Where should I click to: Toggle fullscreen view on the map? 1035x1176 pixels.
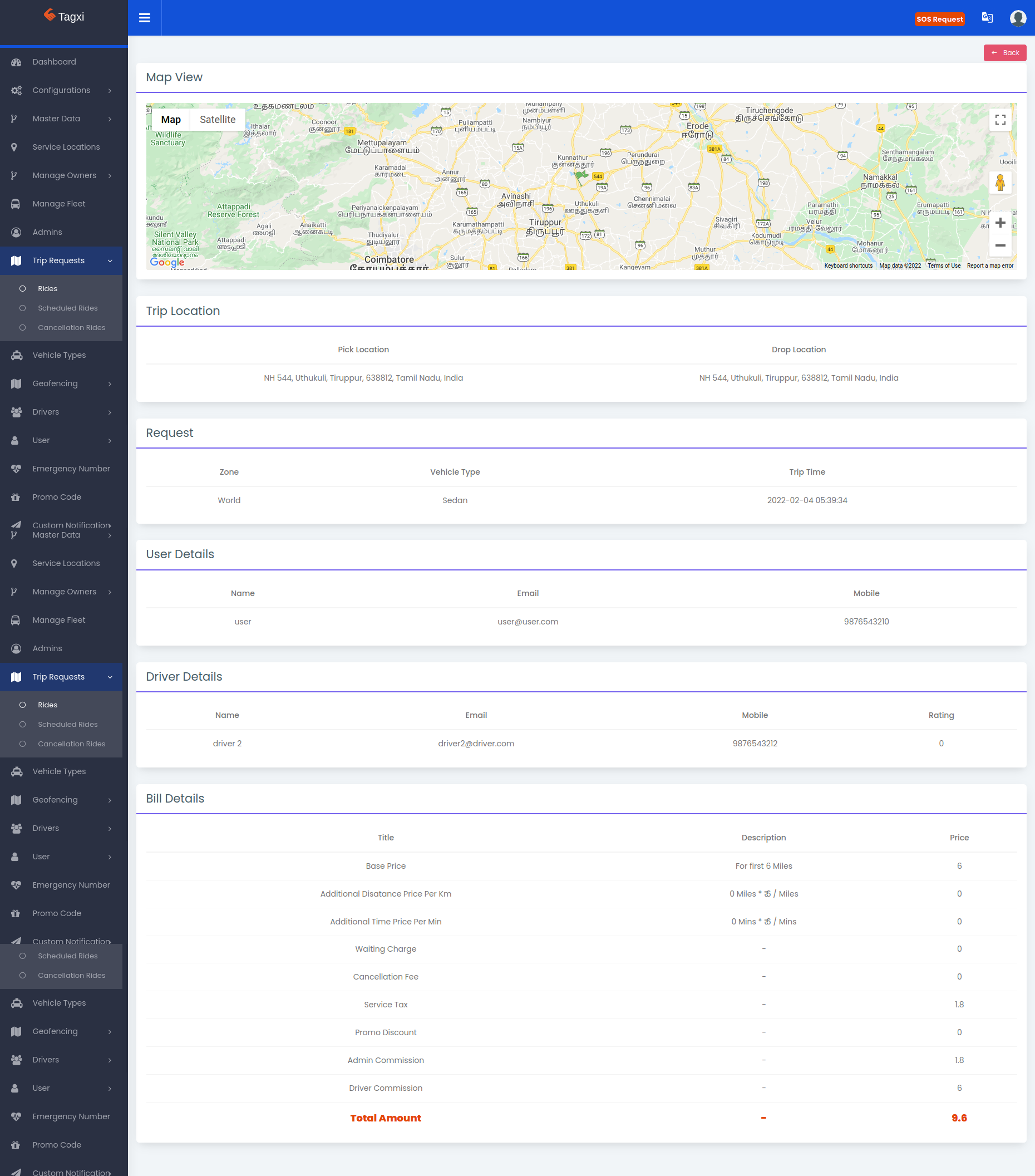point(1000,120)
